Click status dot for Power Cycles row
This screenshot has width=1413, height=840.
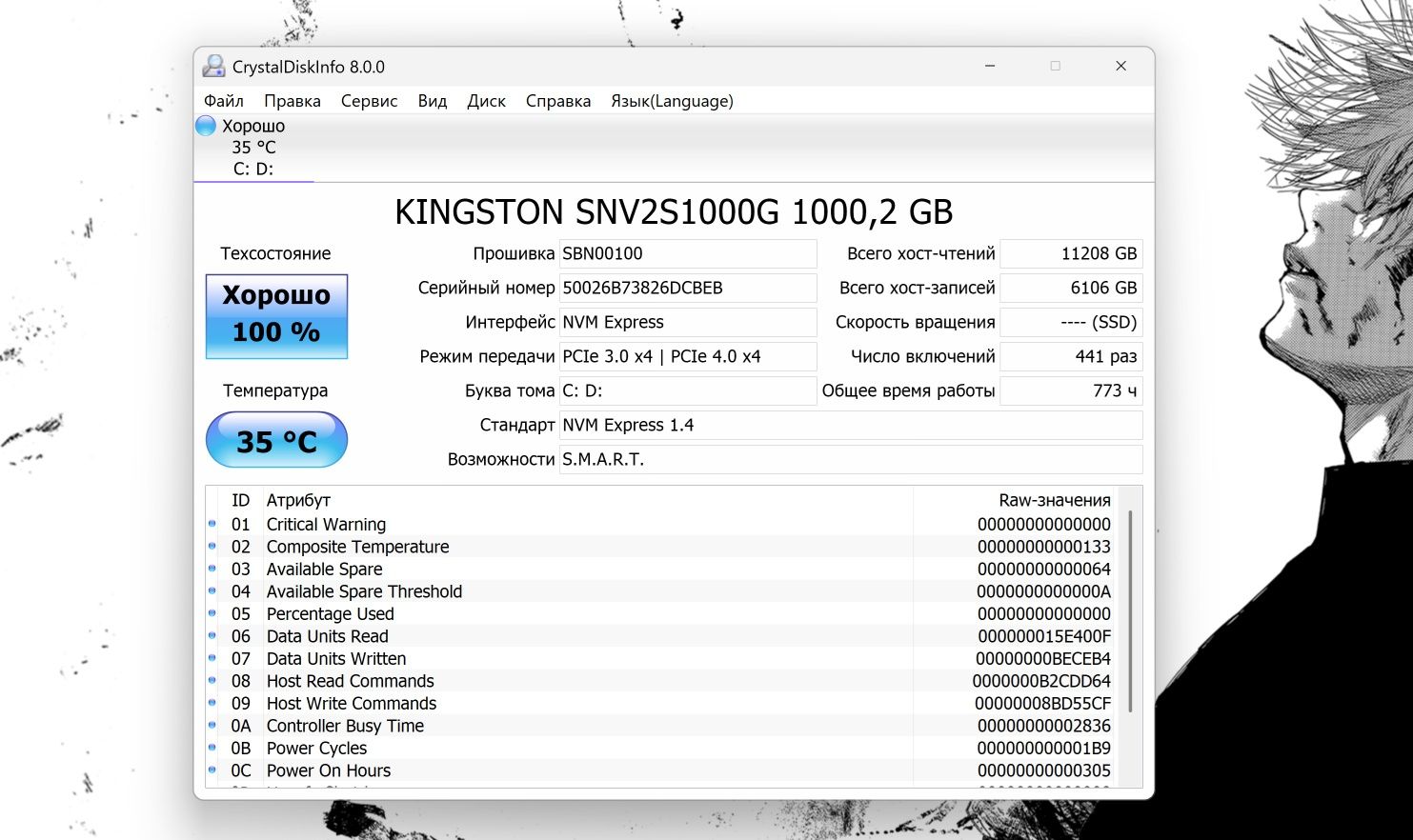pyautogui.click(x=212, y=748)
